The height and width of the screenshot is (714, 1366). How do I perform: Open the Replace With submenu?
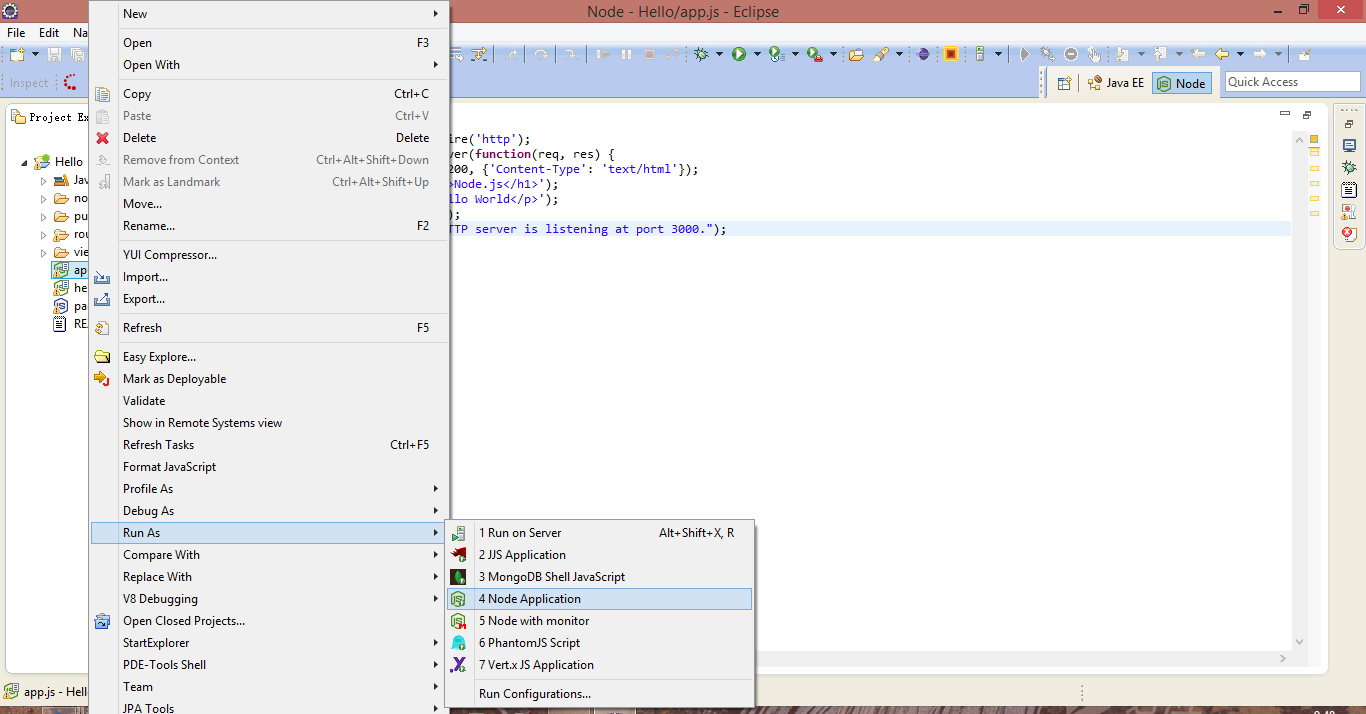pyautogui.click(x=270, y=577)
